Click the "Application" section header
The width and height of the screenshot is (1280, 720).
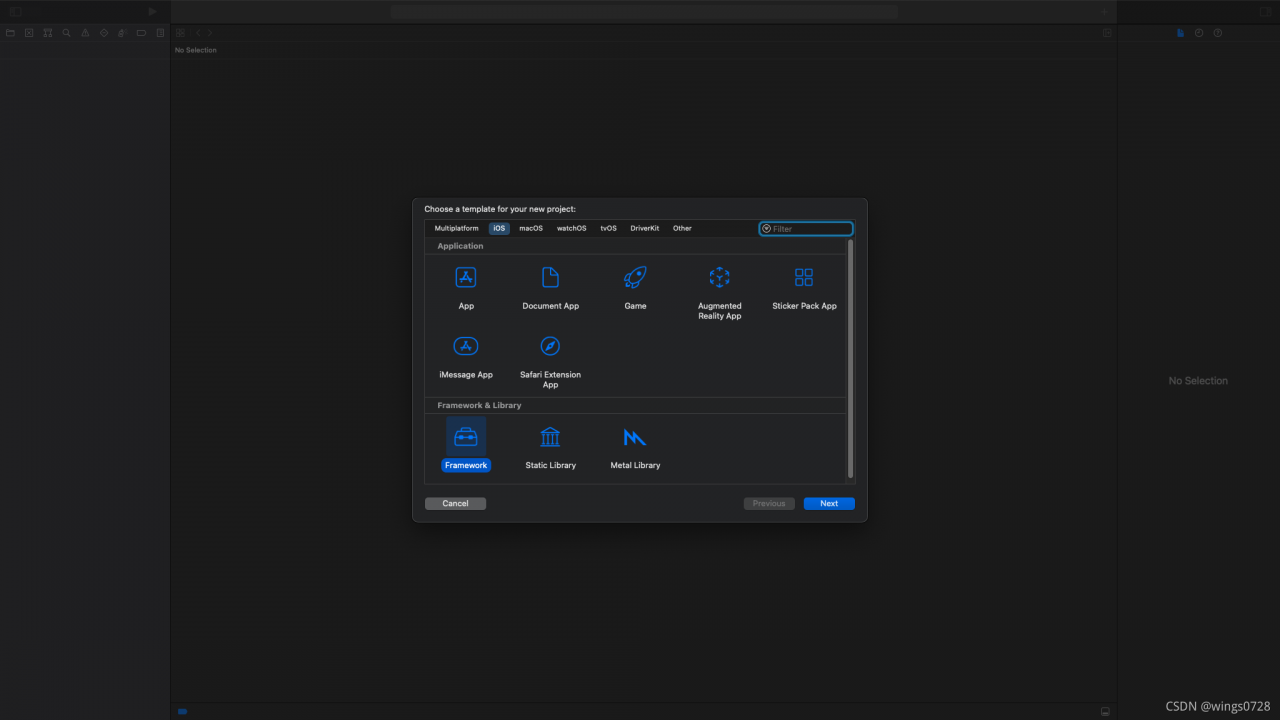coord(460,246)
